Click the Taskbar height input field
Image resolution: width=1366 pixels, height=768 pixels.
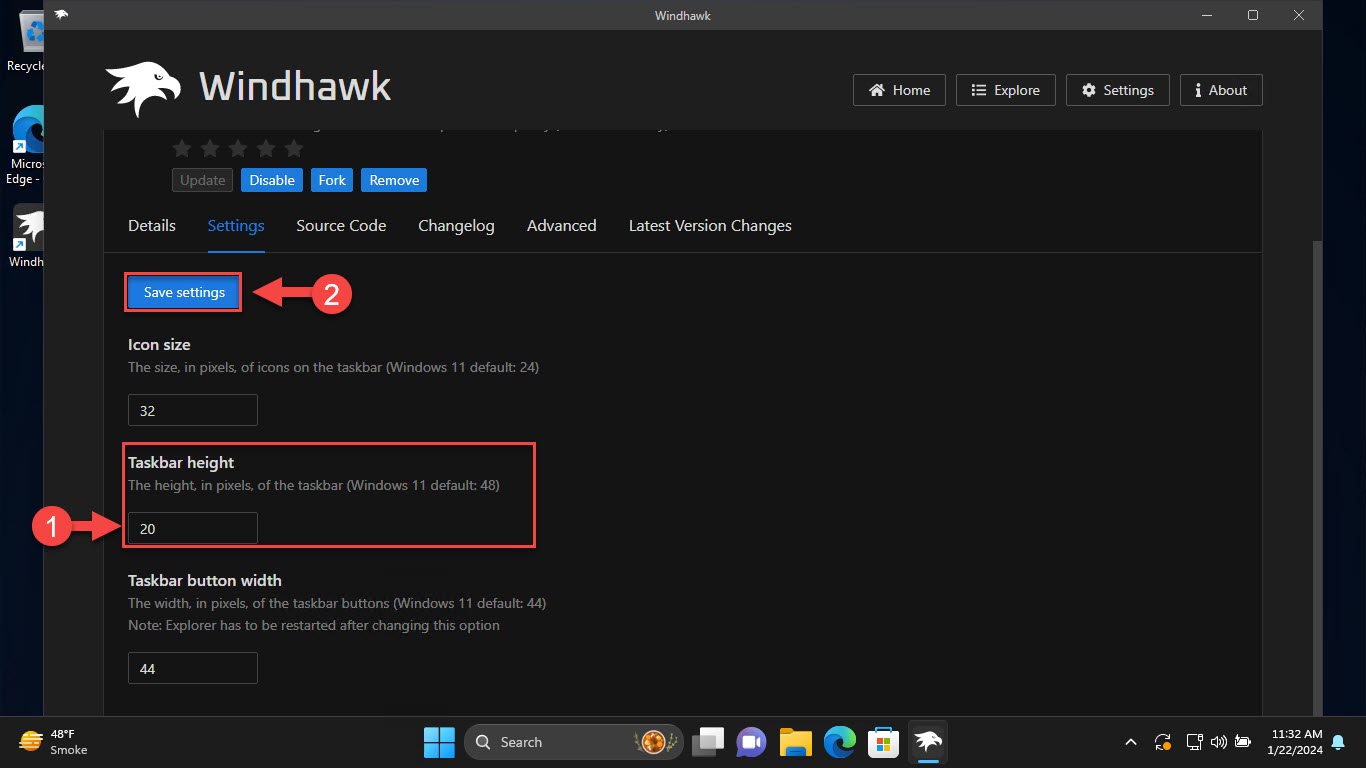coord(193,528)
